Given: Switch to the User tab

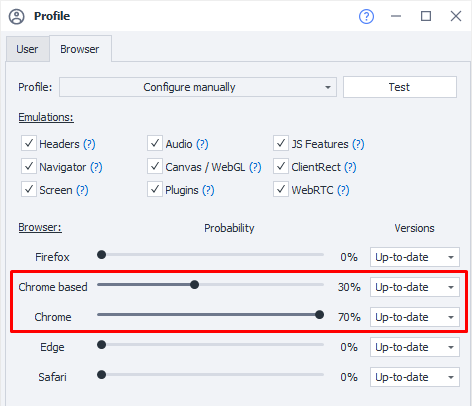Looking at the screenshot, I should click(27, 49).
